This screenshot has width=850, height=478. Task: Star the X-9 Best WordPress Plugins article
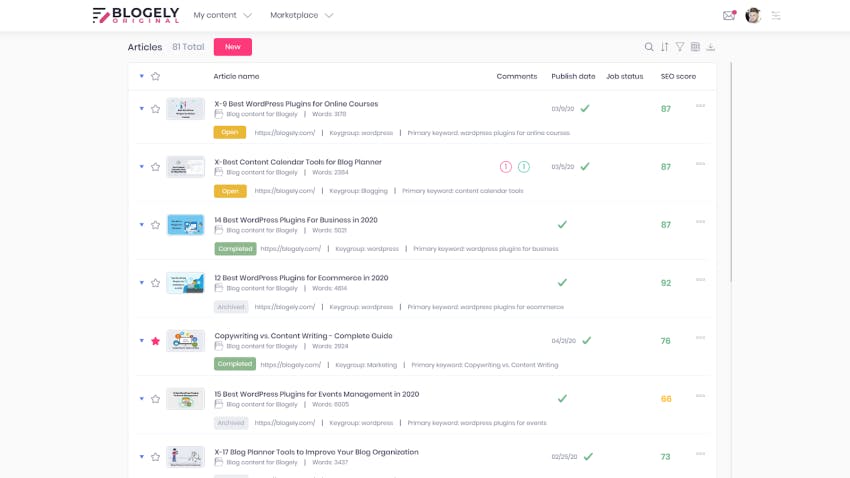(156, 109)
